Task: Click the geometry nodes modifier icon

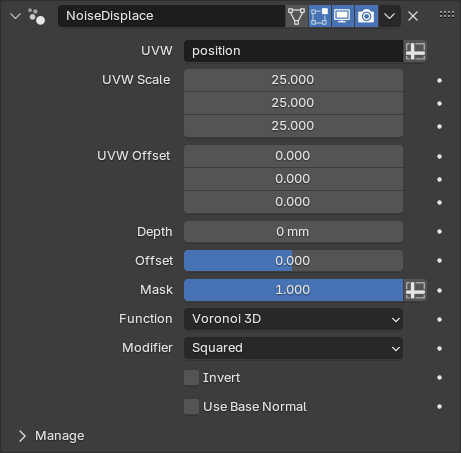Action: 36,16
